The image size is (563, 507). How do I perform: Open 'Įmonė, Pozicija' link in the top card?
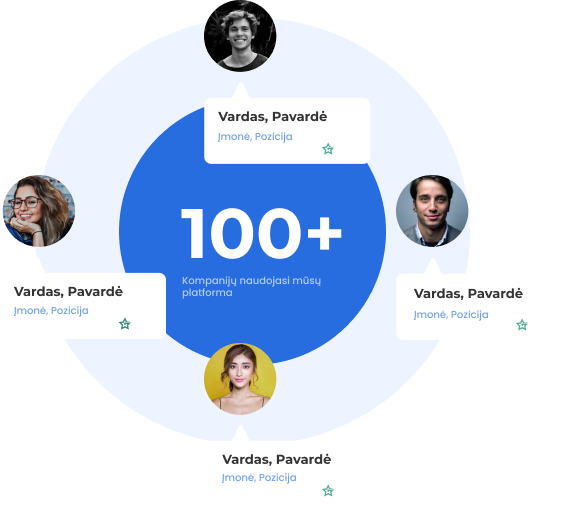point(255,137)
